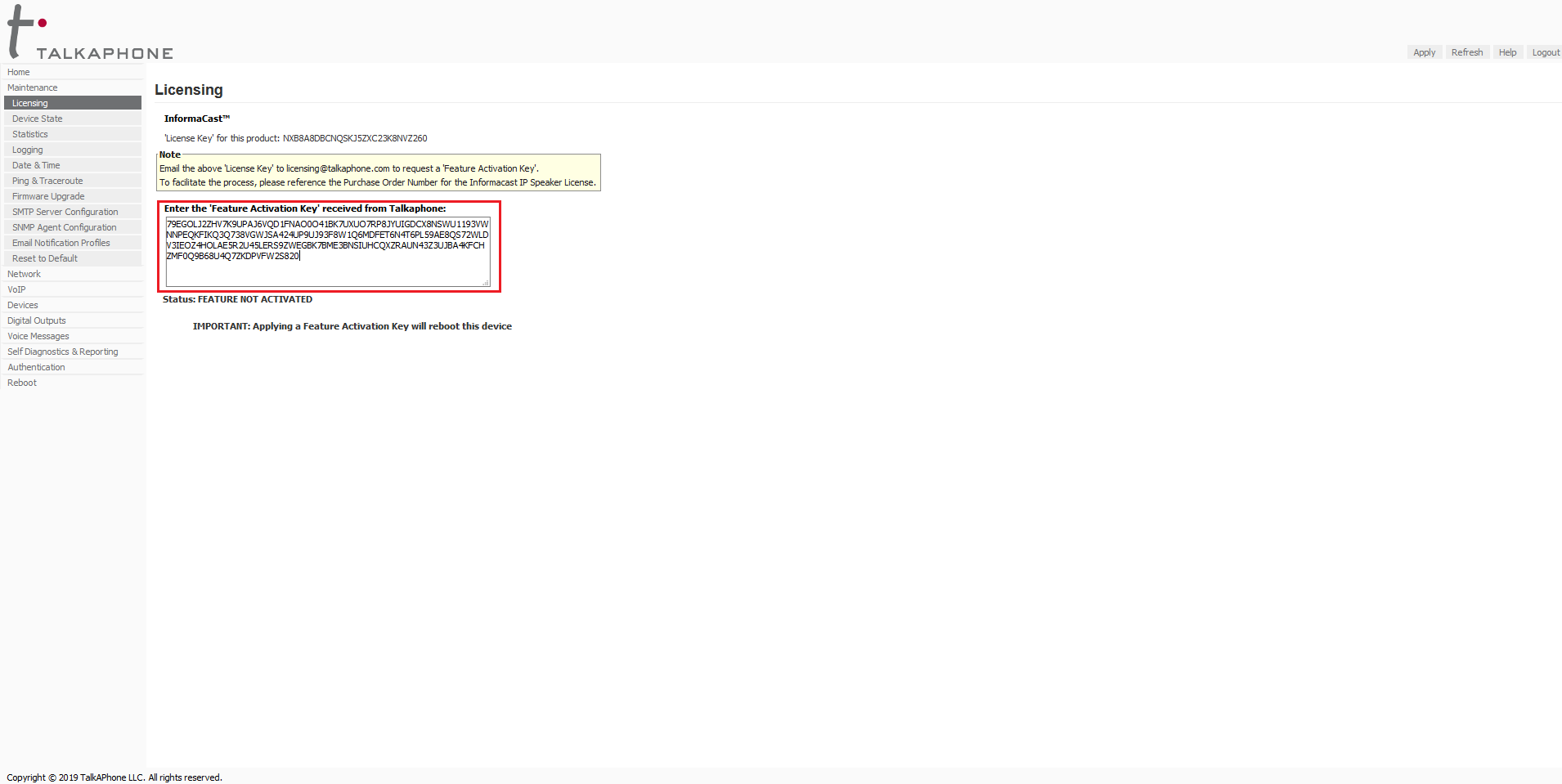The image size is (1562, 784).
Task: Open the Help page
Action: (x=1507, y=52)
